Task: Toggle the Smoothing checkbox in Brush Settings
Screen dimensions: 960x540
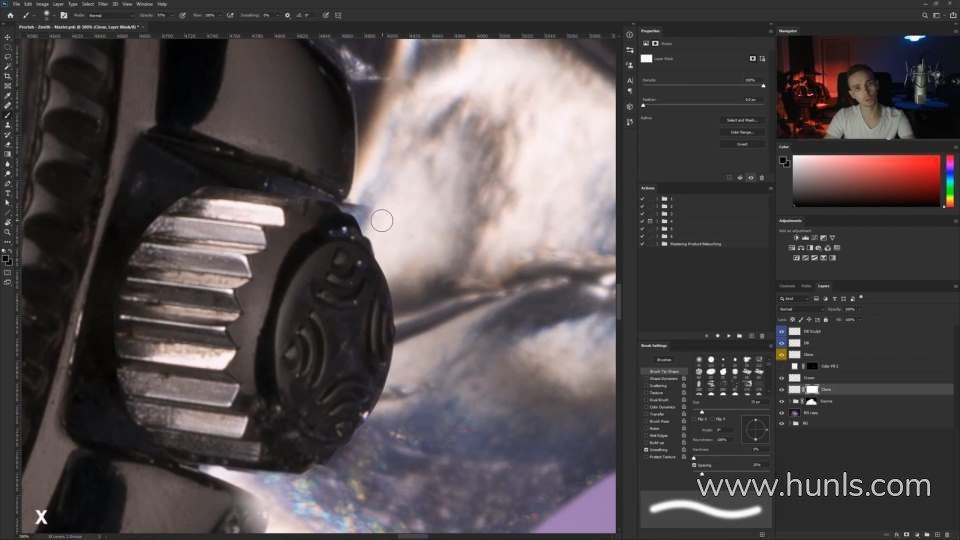Action: [647, 449]
